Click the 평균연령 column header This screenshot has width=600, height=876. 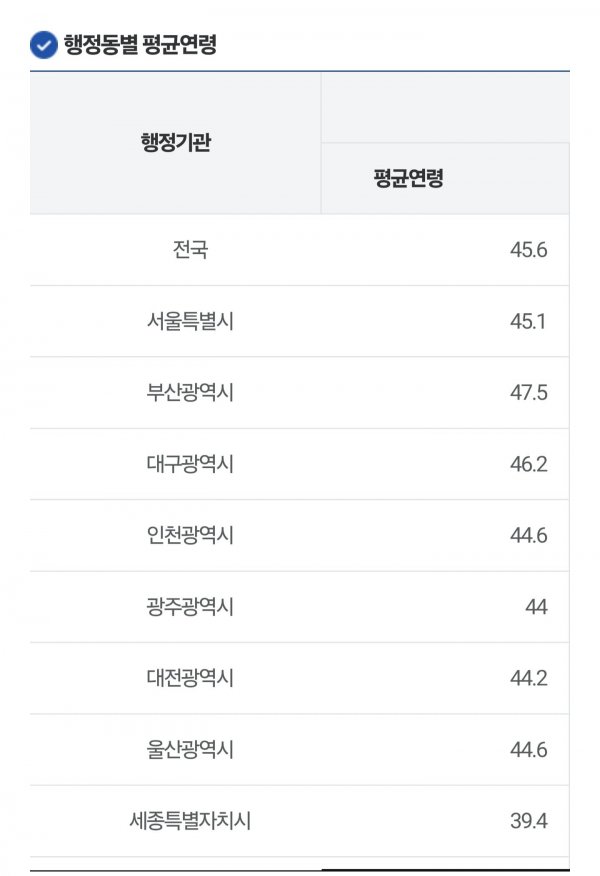coord(408,178)
